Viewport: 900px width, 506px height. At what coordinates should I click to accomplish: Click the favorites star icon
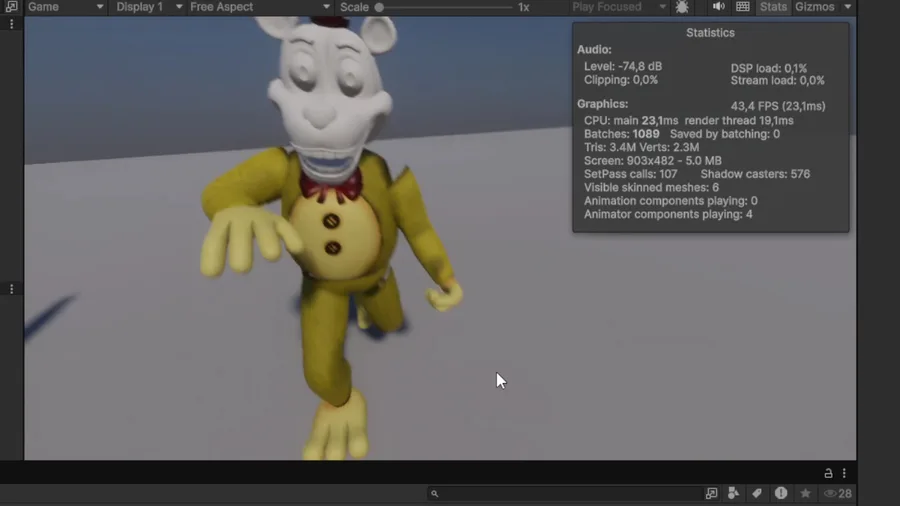pyautogui.click(x=805, y=493)
